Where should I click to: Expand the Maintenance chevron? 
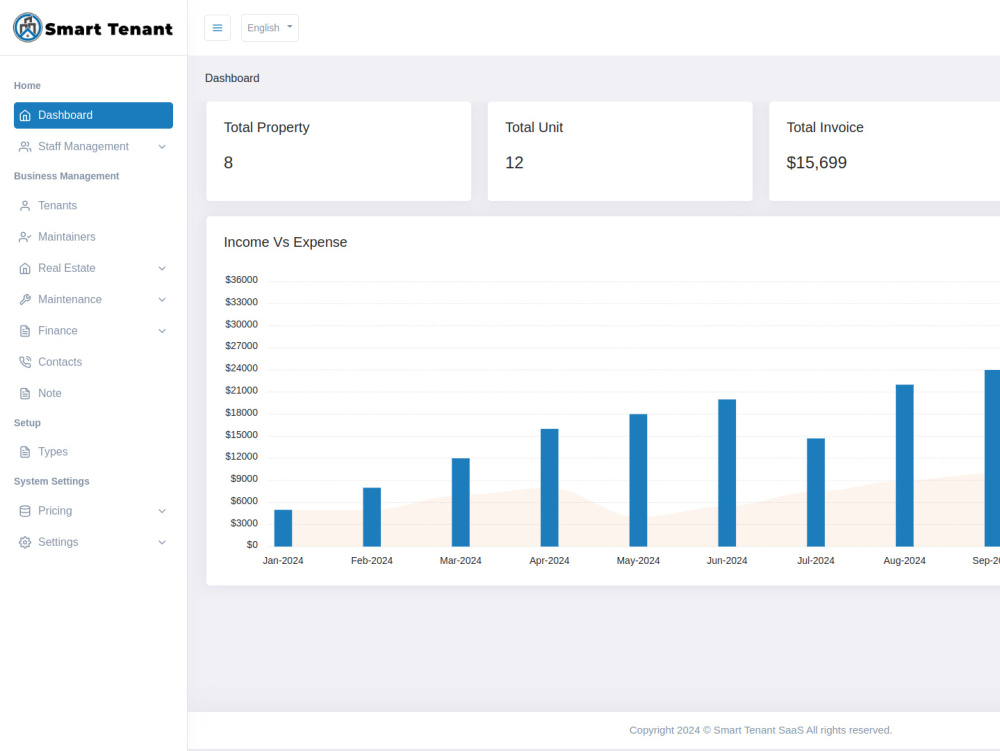point(162,300)
